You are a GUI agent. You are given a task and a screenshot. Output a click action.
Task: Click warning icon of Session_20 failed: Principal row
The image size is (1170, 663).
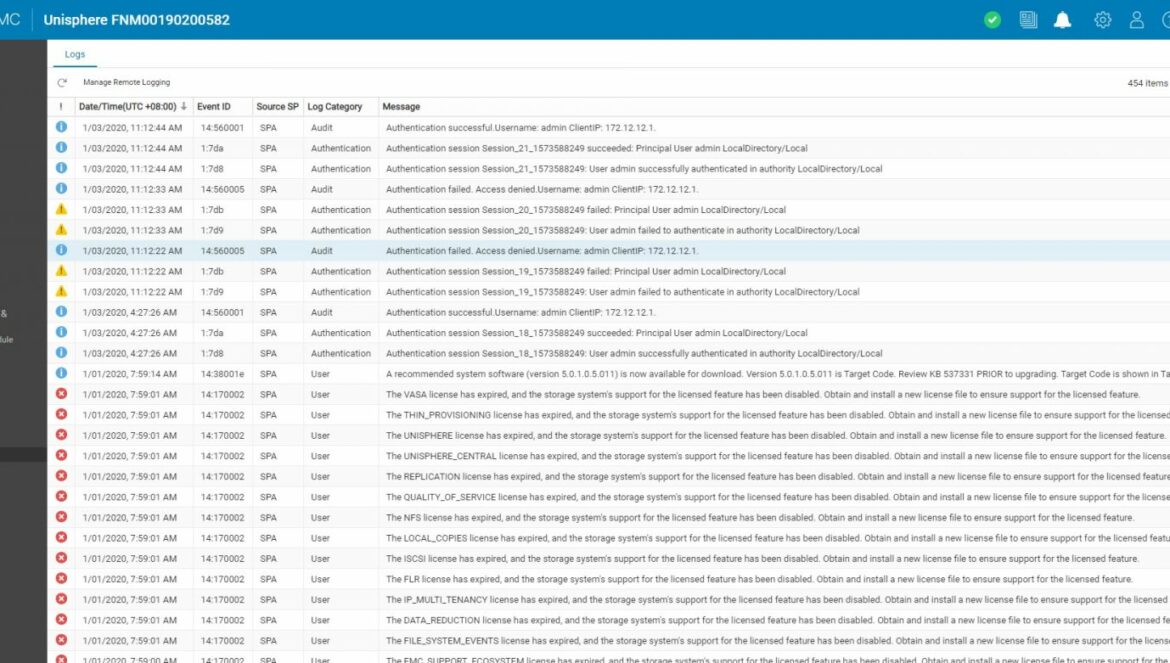coord(61,210)
